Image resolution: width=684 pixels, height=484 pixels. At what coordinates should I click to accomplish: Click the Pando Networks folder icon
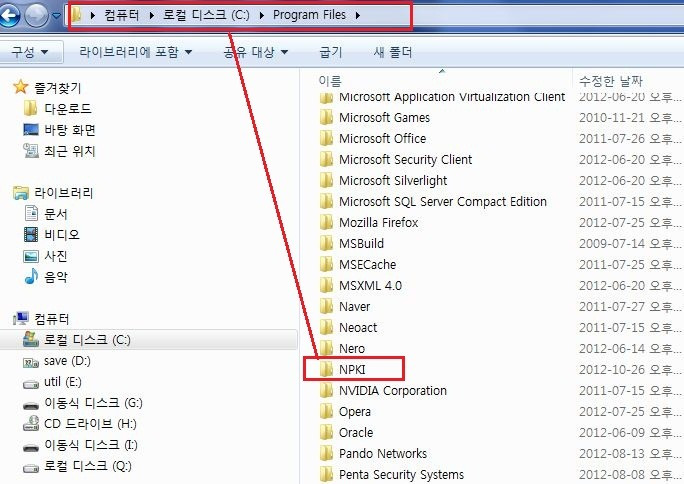tap(326, 453)
